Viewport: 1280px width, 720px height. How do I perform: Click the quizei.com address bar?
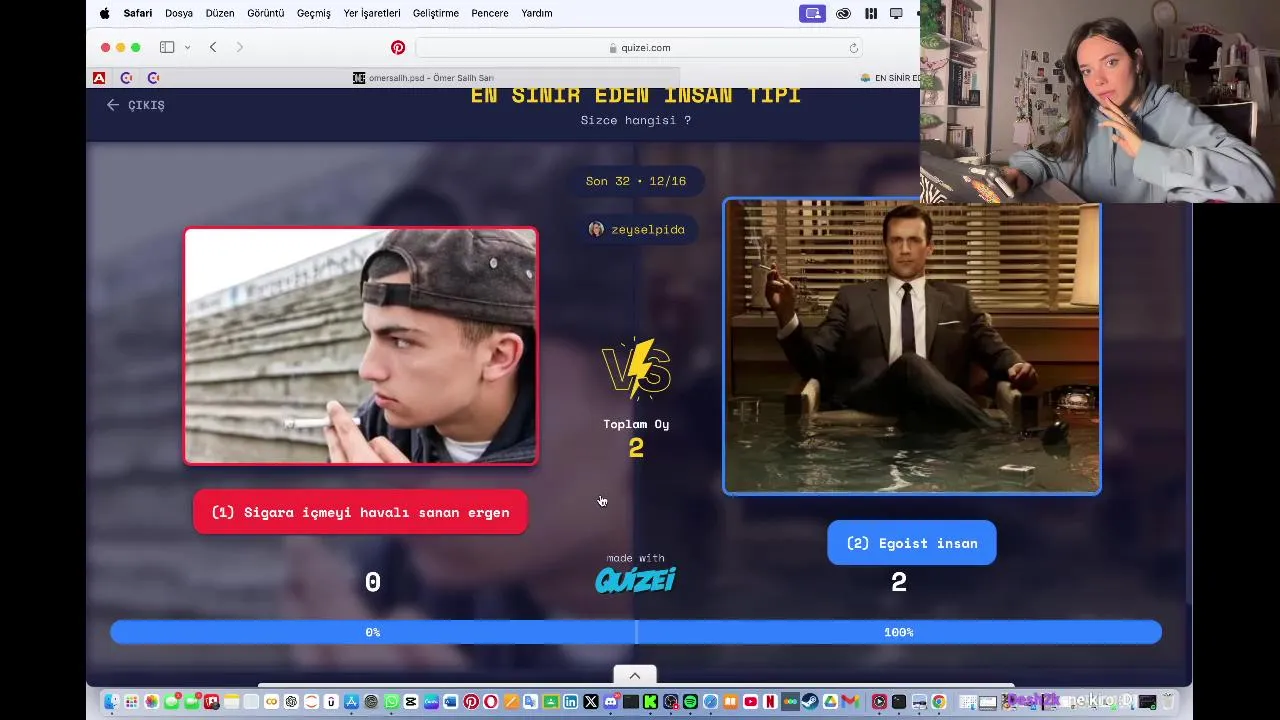tap(639, 47)
